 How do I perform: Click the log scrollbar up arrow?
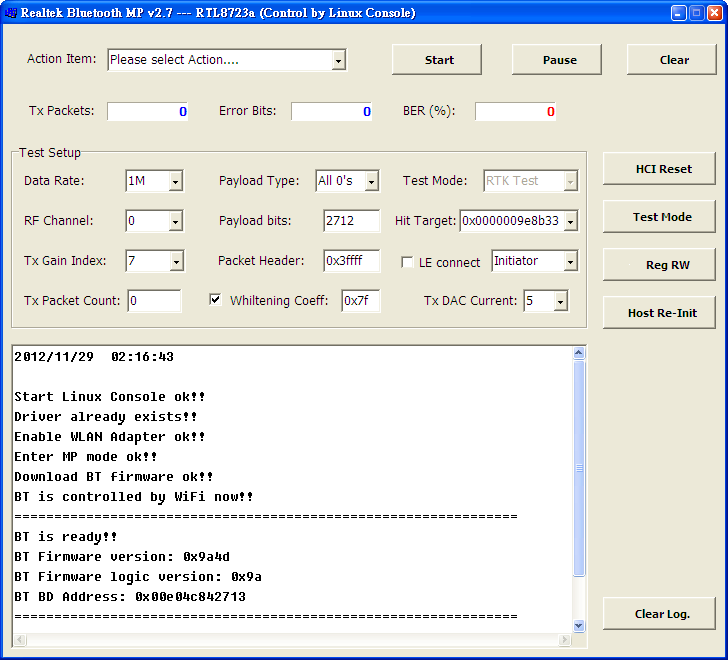[578, 353]
